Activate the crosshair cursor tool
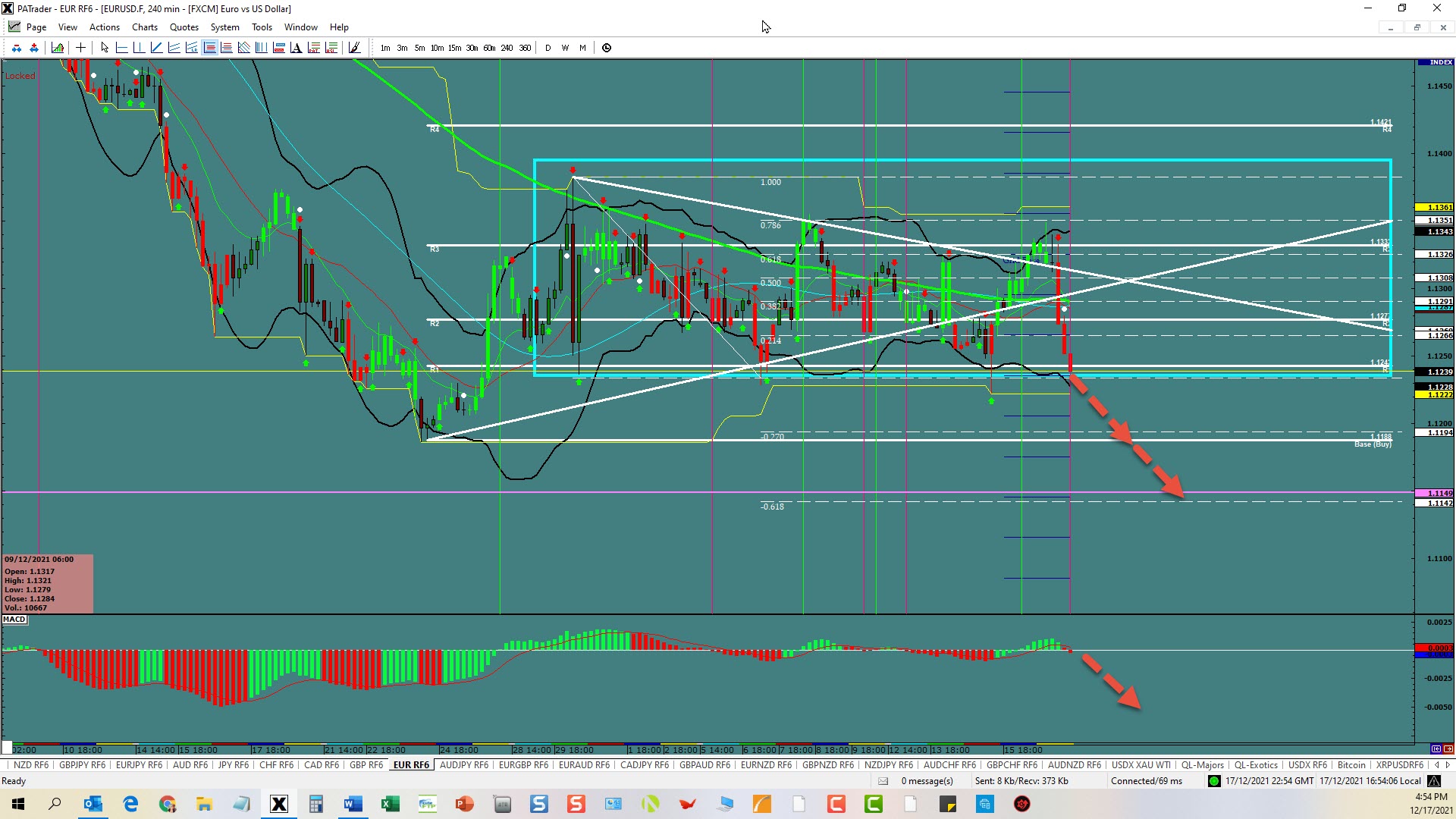The height and width of the screenshot is (819, 1456). pyautogui.click(x=81, y=48)
